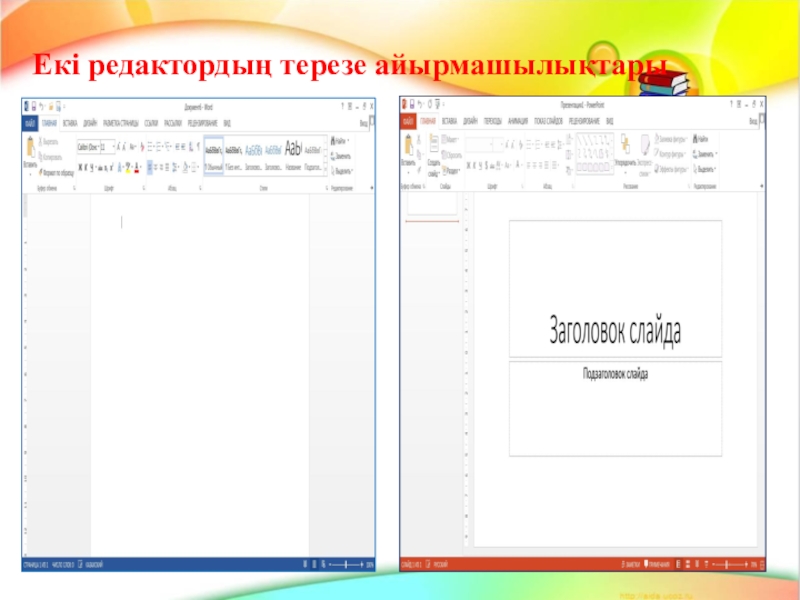The image size is (800, 600).
Task: Apply Обычный style in Word styles gallery
Action: [x=214, y=156]
